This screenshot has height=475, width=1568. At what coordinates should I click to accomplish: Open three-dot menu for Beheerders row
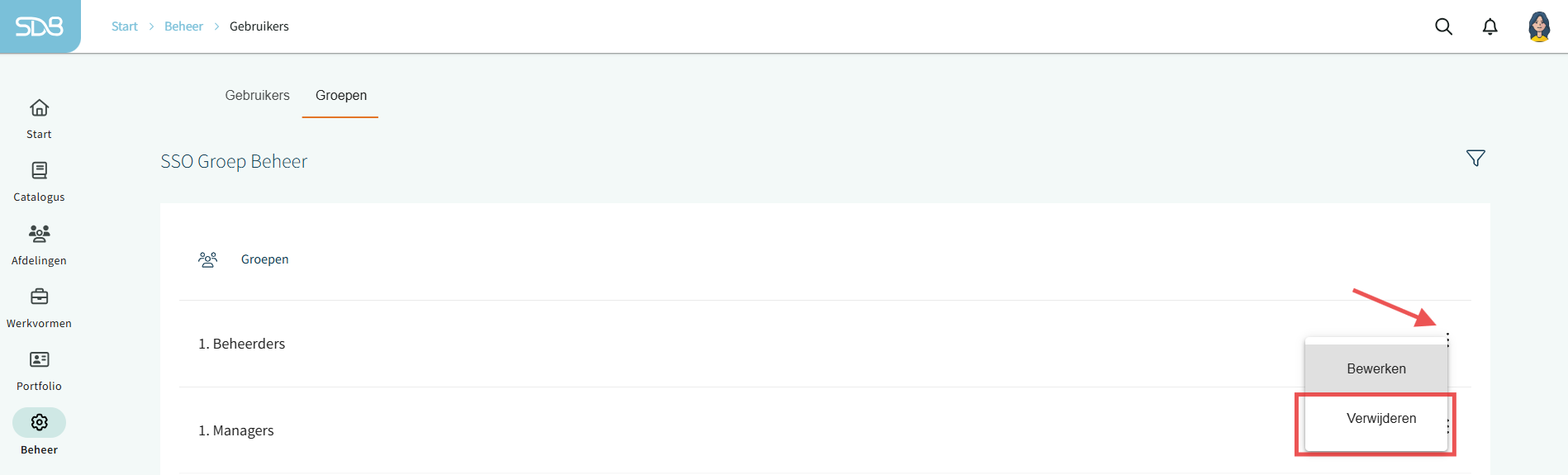(x=1448, y=340)
